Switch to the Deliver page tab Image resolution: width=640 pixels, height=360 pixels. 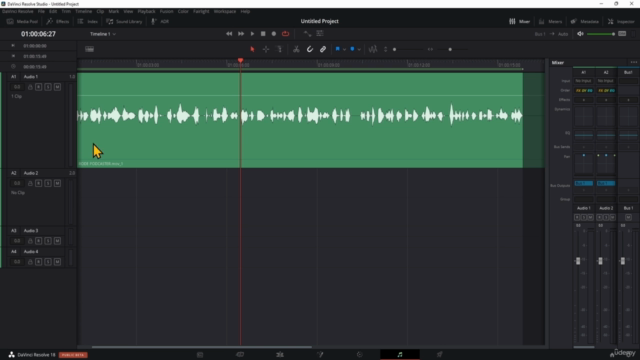tap(439, 354)
